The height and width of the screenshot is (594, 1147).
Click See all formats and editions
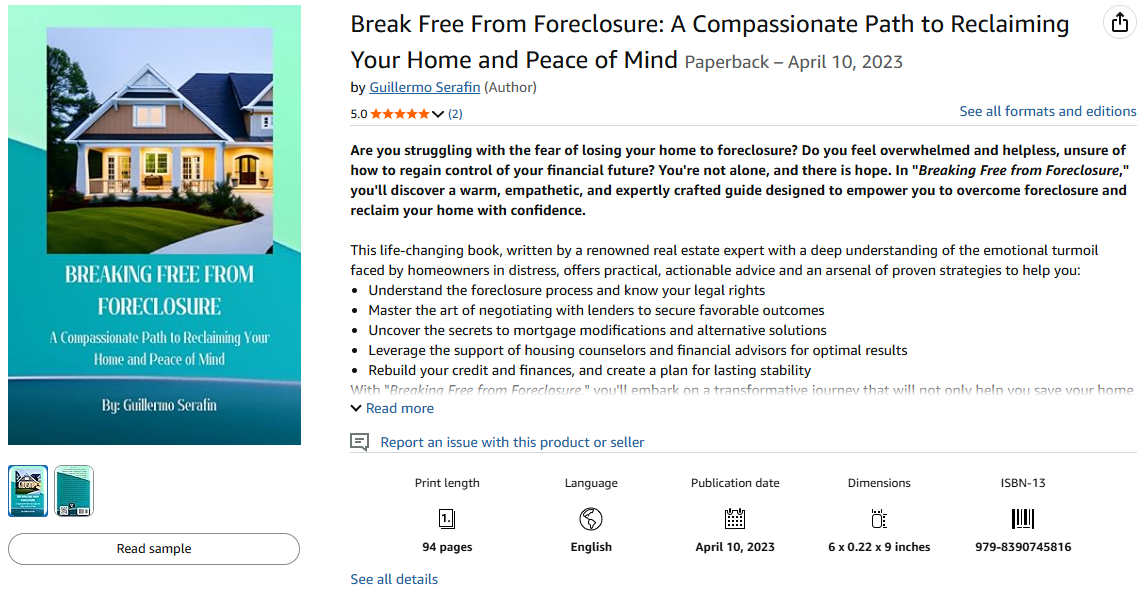tap(1047, 111)
